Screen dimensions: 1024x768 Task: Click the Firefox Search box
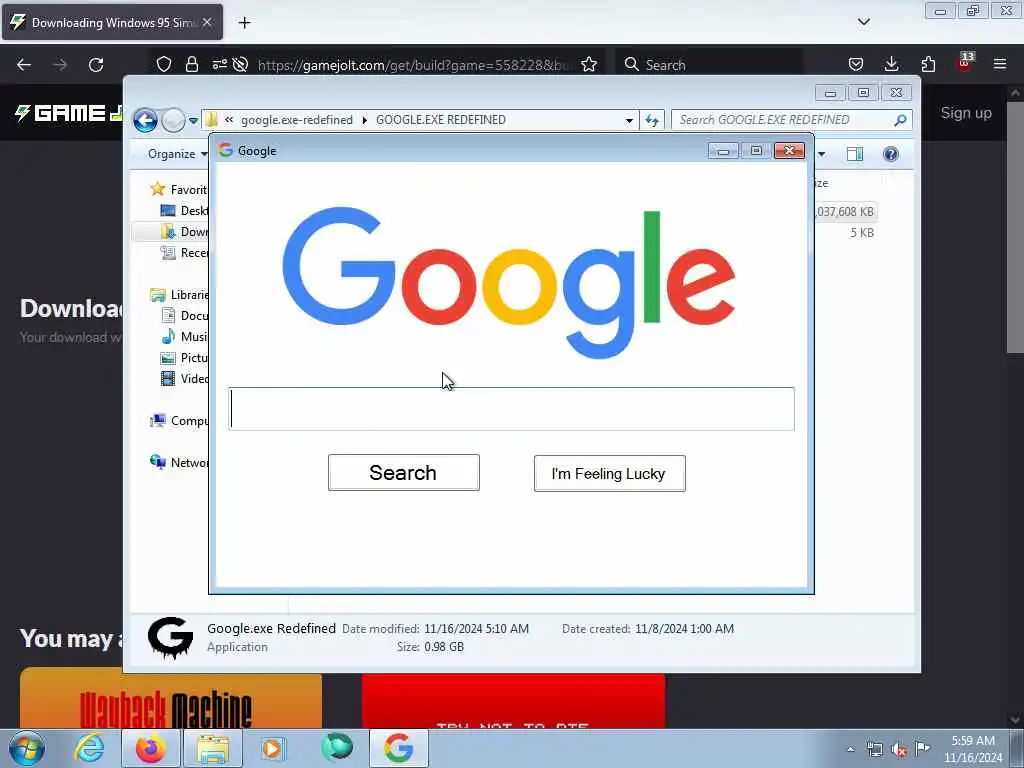709,65
